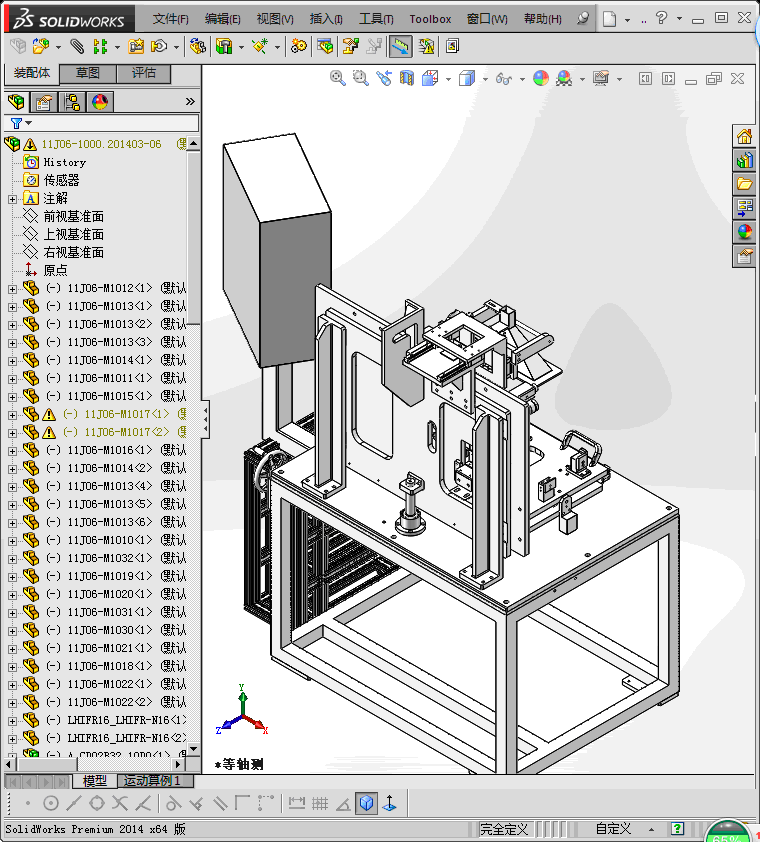760x842 pixels.
Task: Toggle the center point snap circle icon
Action: coord(51,803)
